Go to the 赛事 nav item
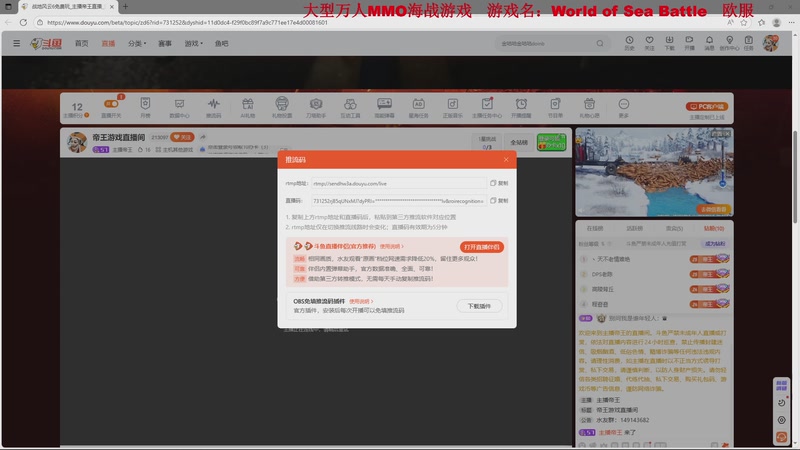Screen dimensions: 800x450 click(165, 43)
